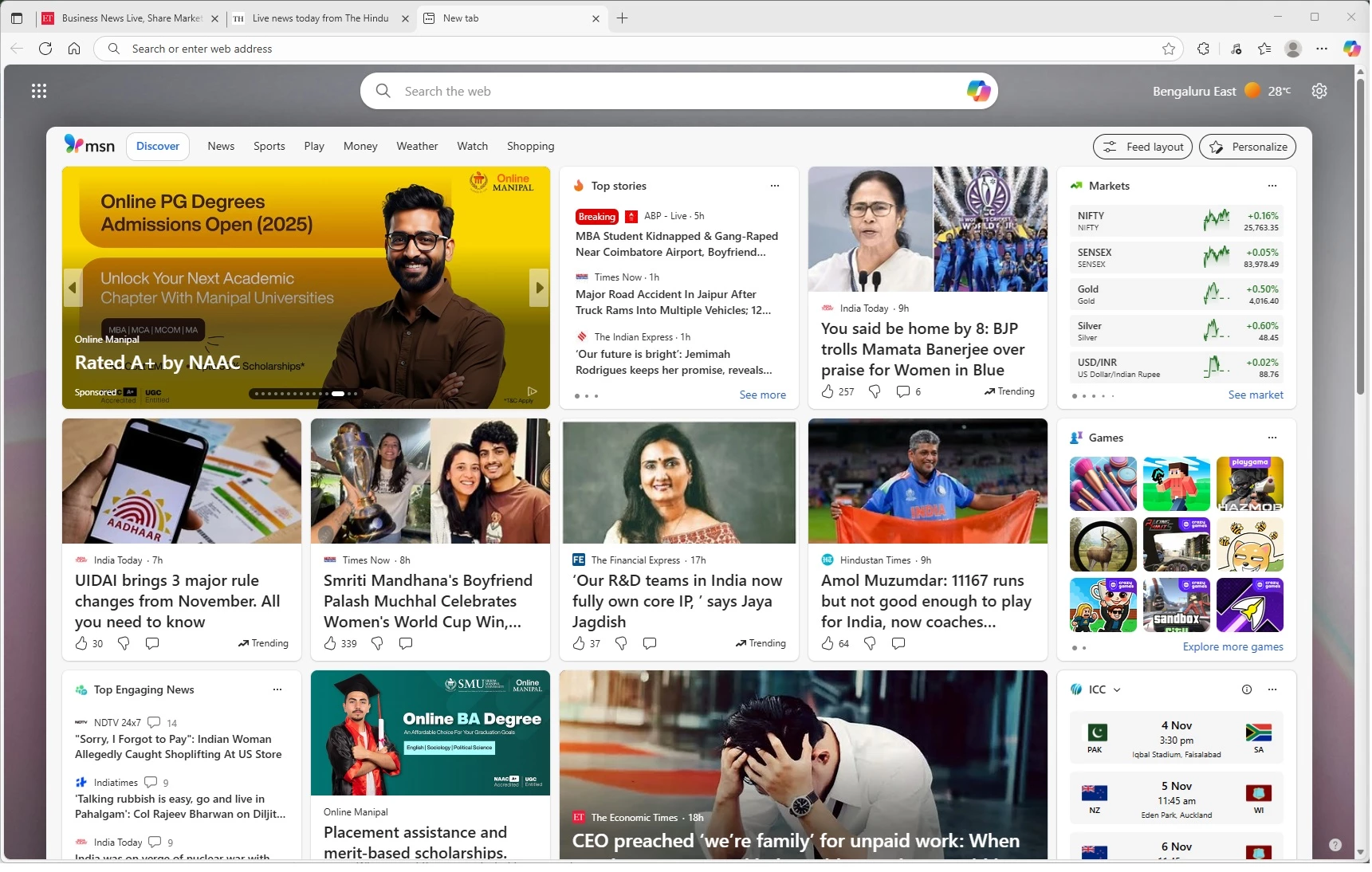Launch Copilot from the toolbar
This screenshot has height=872, width=1372.
(x=1352, y=49)
